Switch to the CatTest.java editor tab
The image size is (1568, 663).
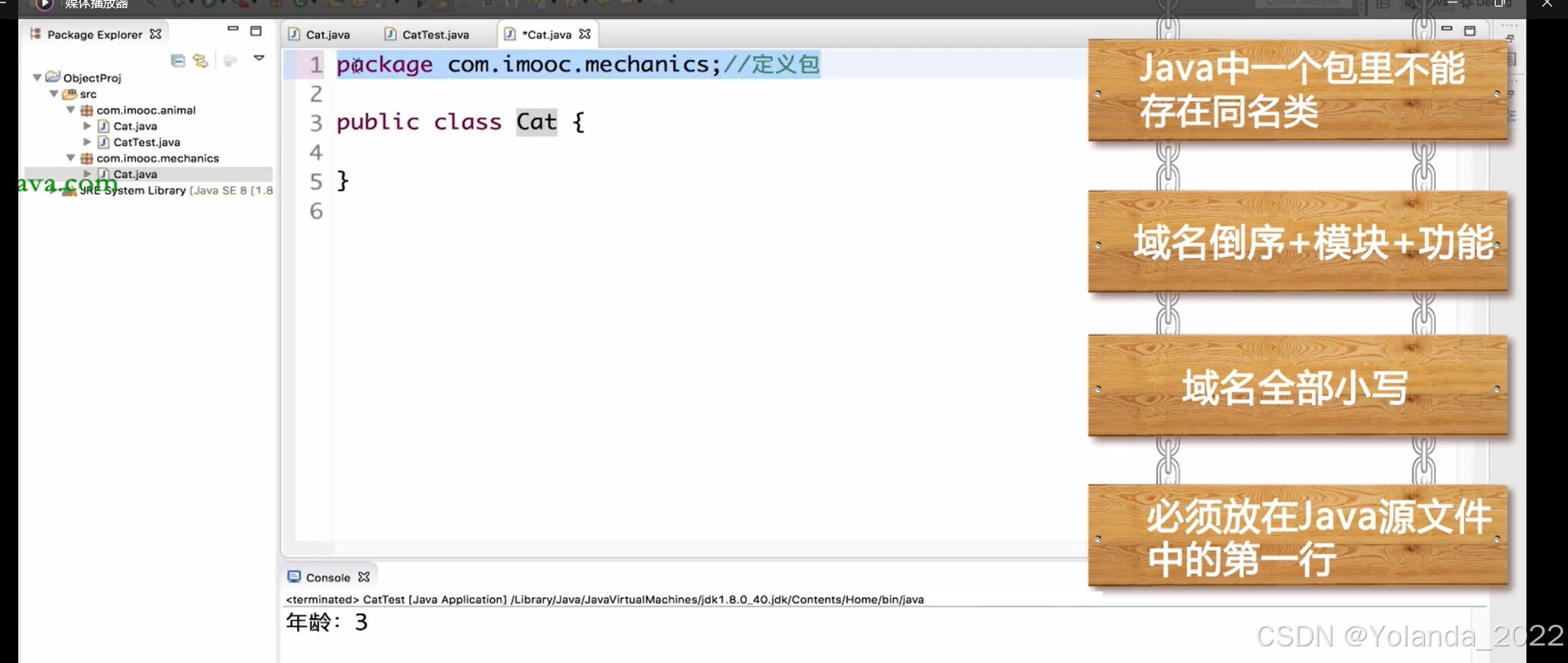click(x=428, y=34)
